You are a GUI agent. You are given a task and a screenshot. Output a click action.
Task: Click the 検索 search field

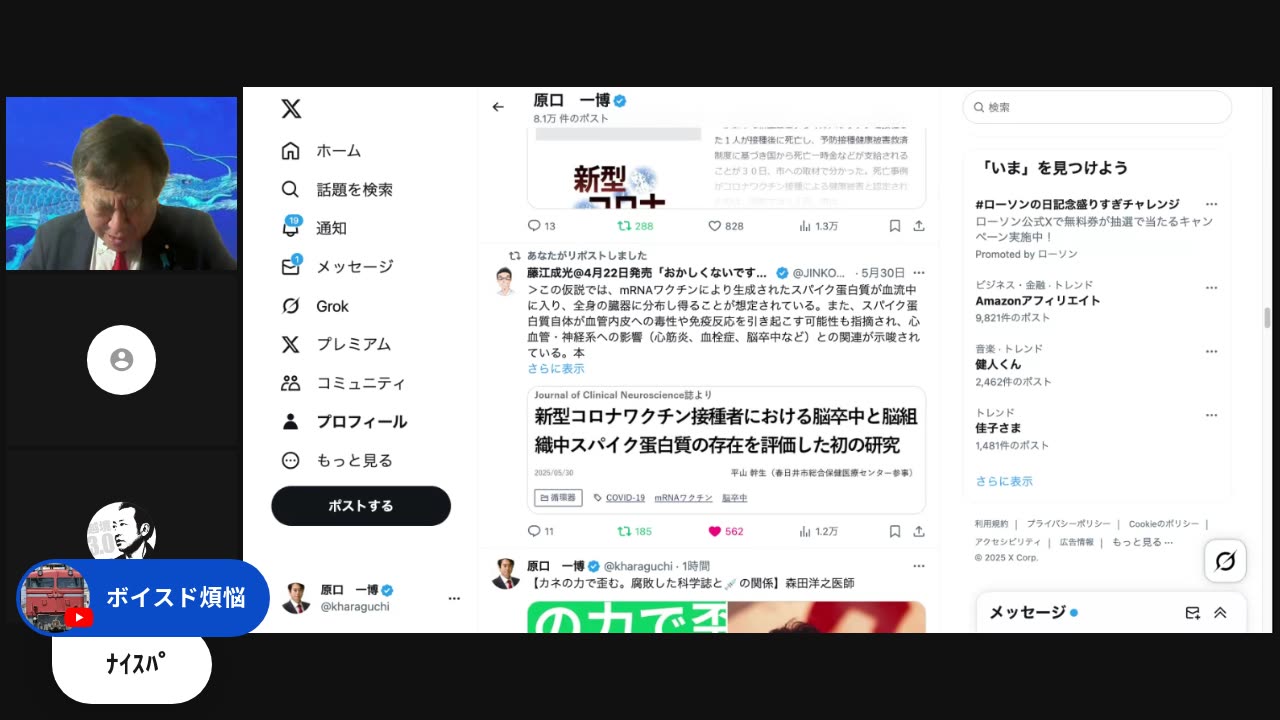pyautogui.click(x=1097, y=107)
